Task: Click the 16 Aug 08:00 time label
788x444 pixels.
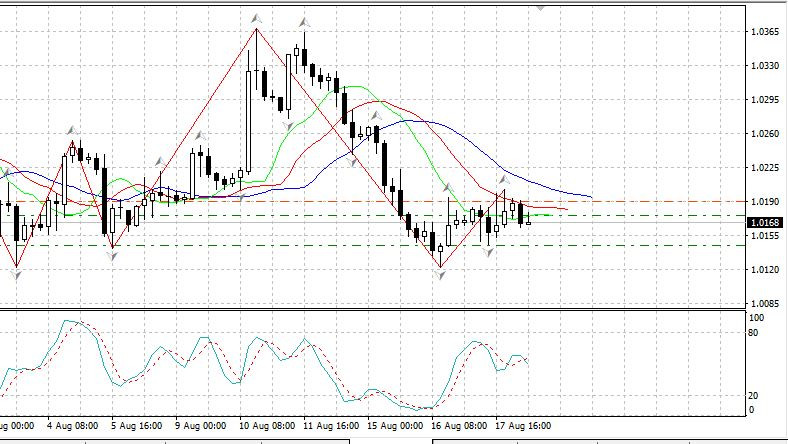Action: (460, 425)
